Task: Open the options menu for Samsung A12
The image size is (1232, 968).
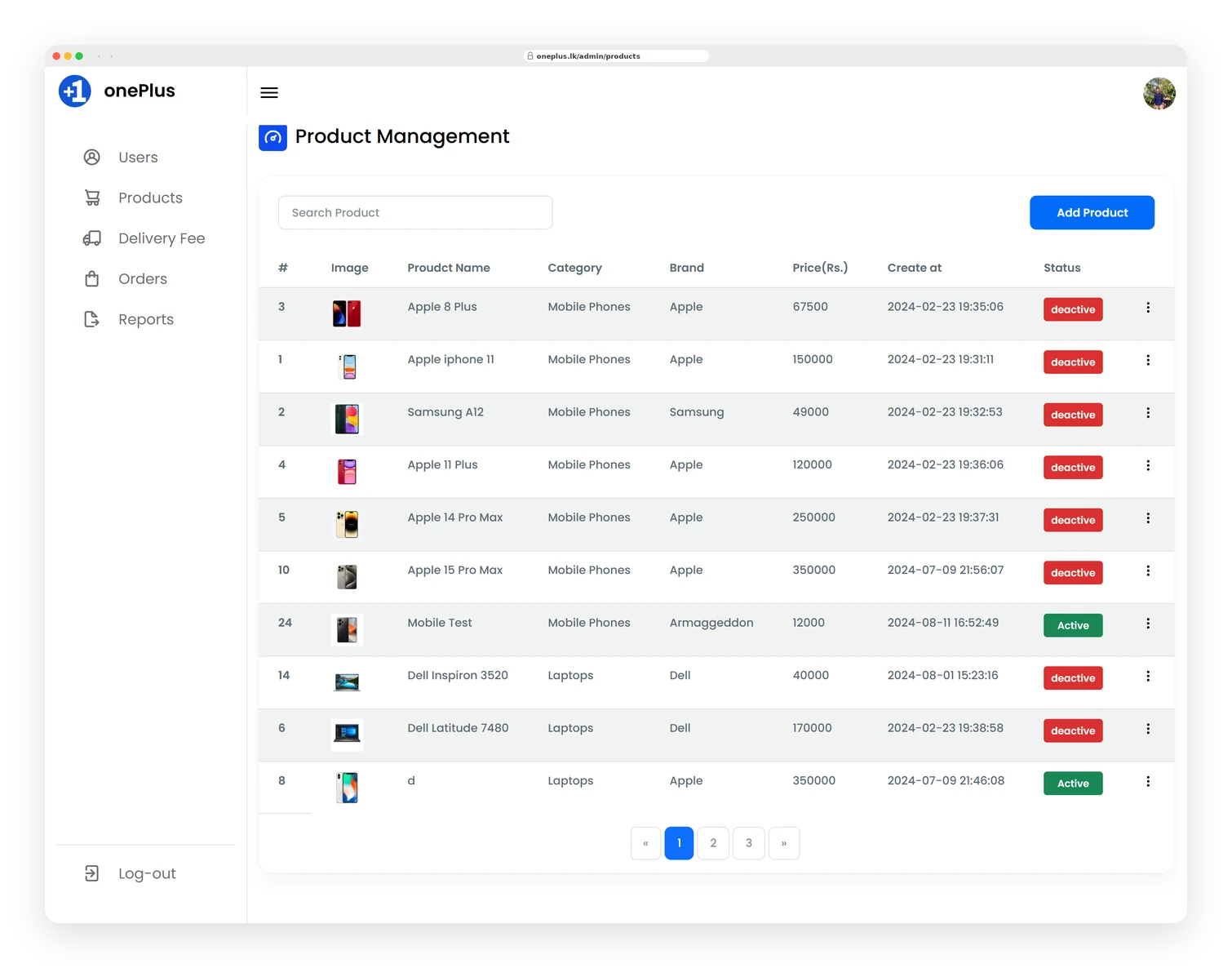Action: (1148, 413)
